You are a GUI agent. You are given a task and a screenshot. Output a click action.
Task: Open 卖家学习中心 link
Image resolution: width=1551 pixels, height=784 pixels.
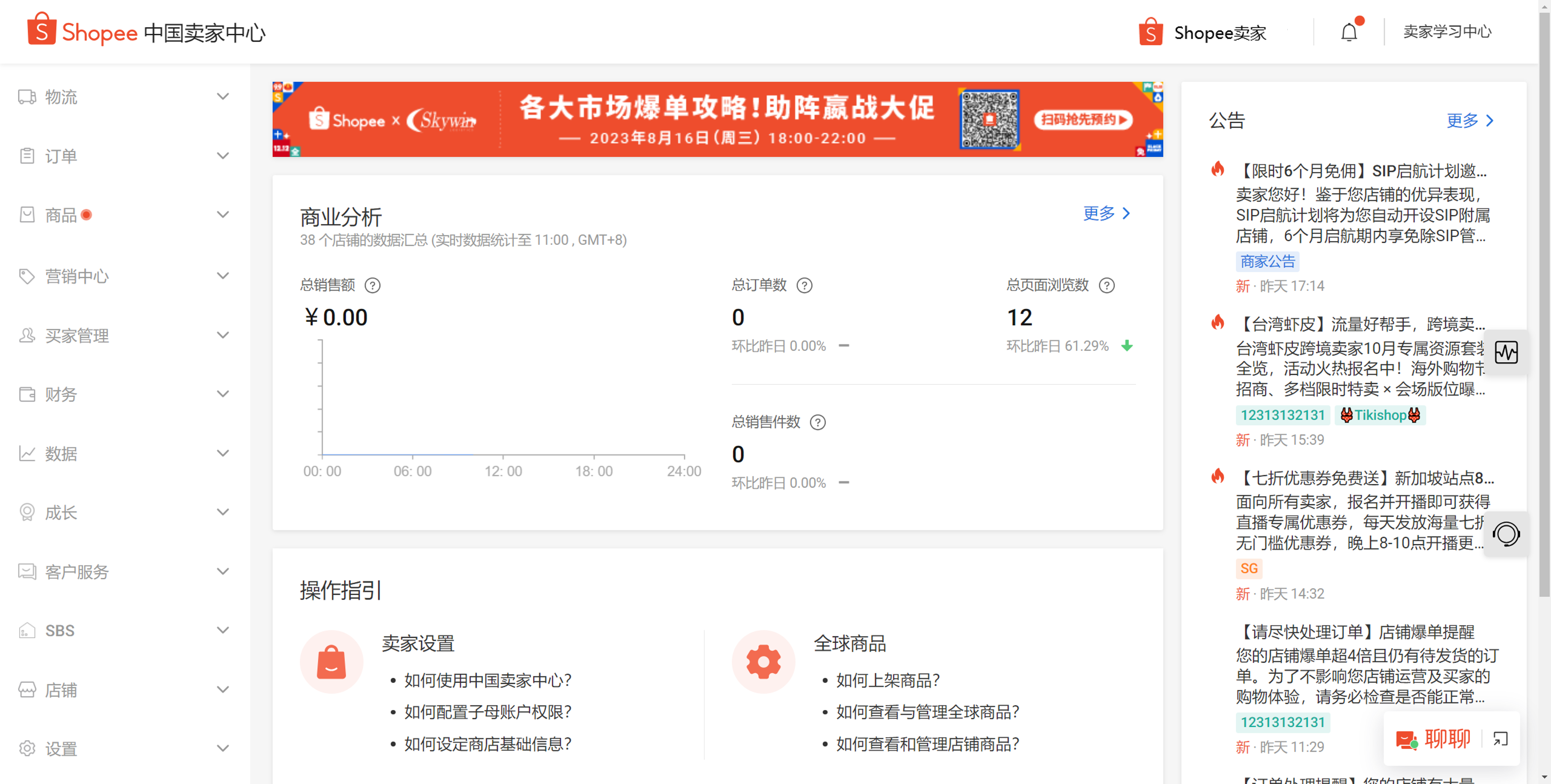[1447, 32]
